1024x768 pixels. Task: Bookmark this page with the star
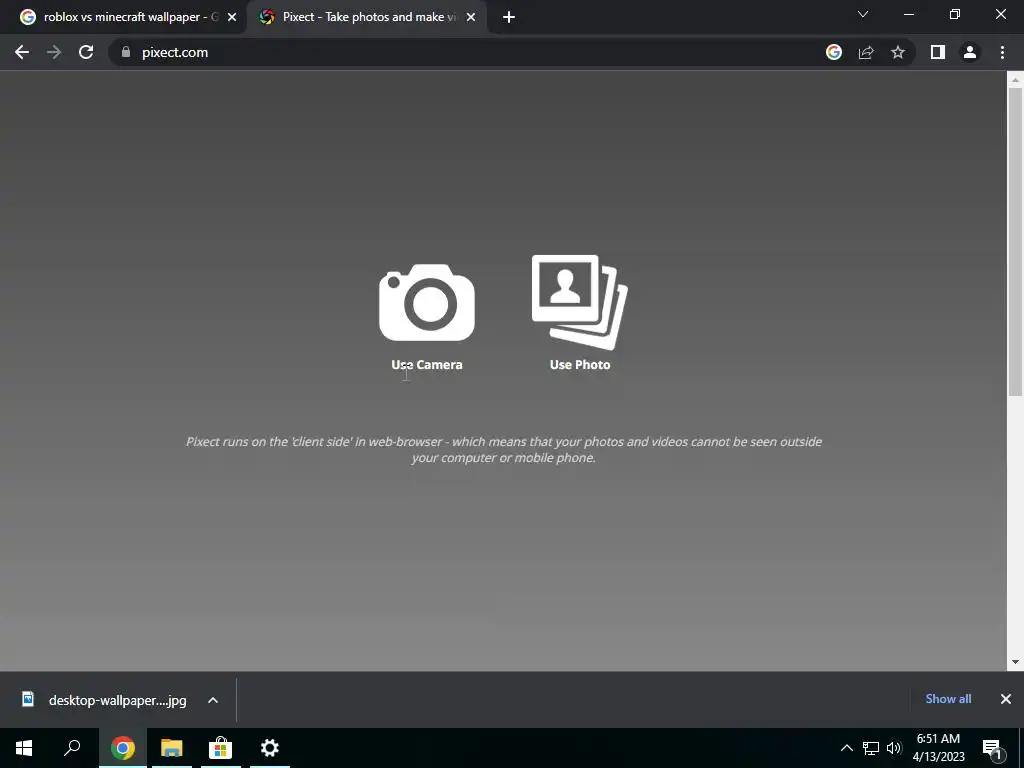898,52
